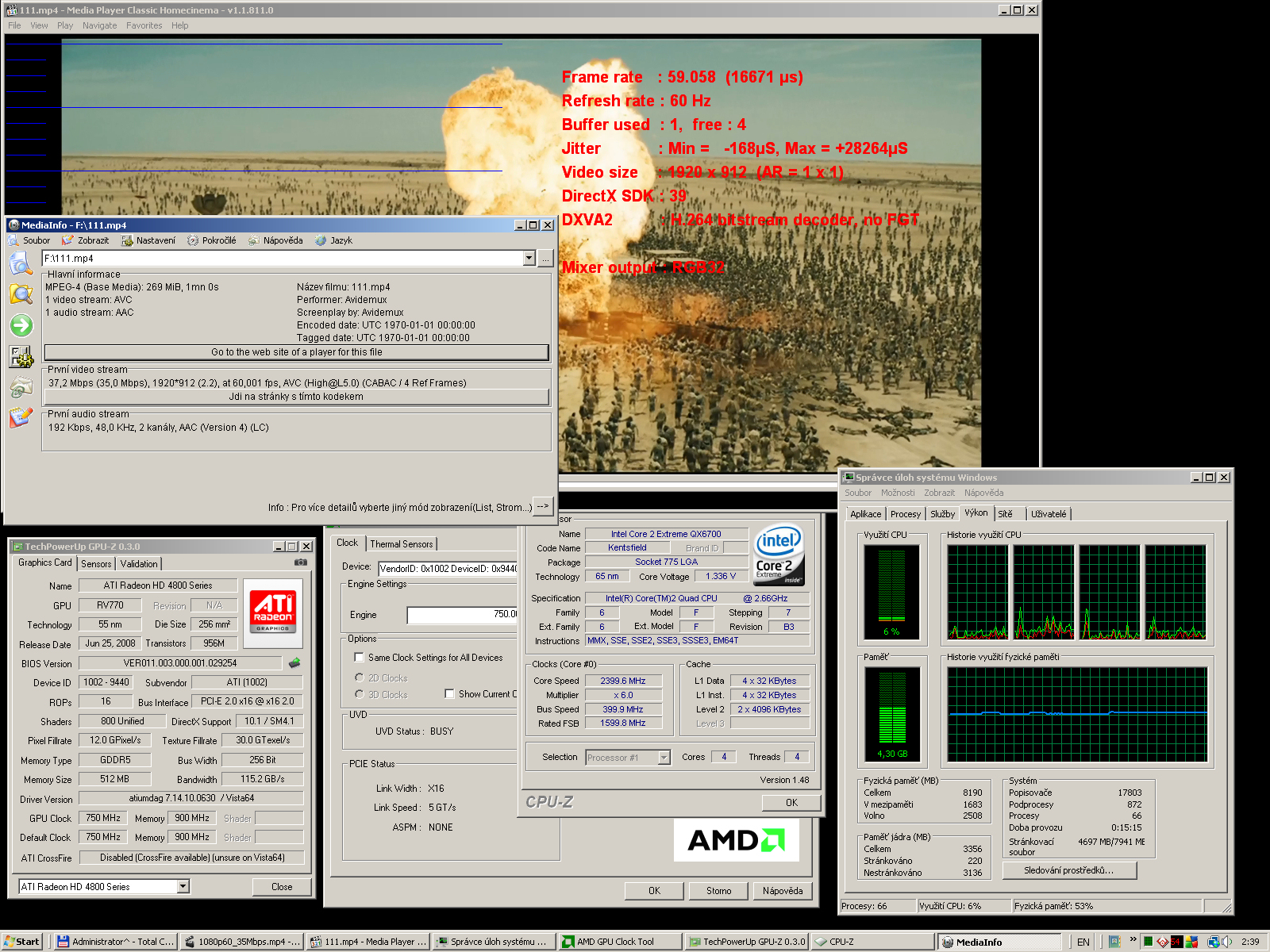Viewport: 1270px width, 952px height.
Task: Tick the Show Current Clocks checkbox
Action: coord(450,693)
